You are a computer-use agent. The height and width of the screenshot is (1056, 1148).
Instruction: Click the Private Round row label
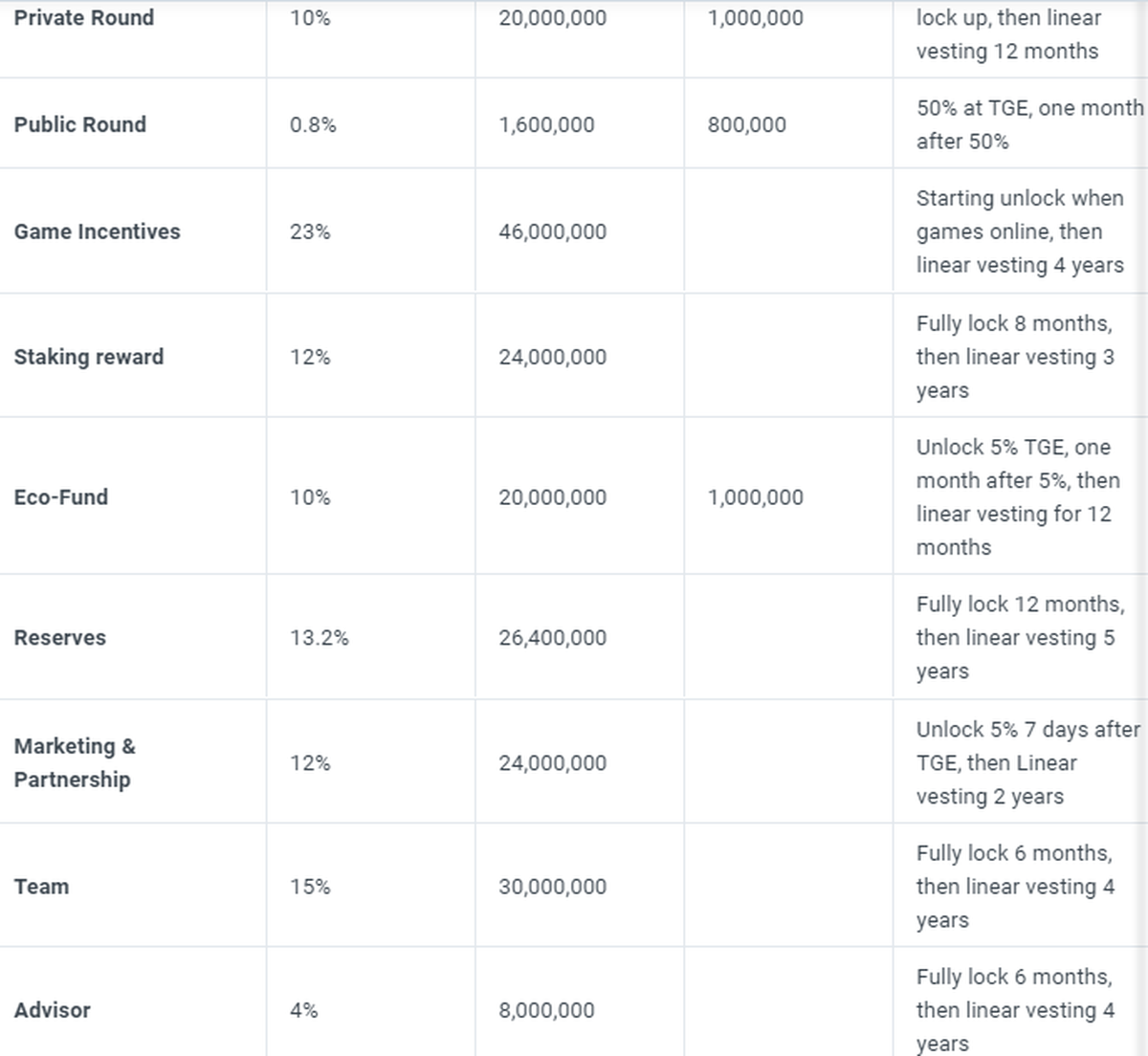click(x=84, y=17)
